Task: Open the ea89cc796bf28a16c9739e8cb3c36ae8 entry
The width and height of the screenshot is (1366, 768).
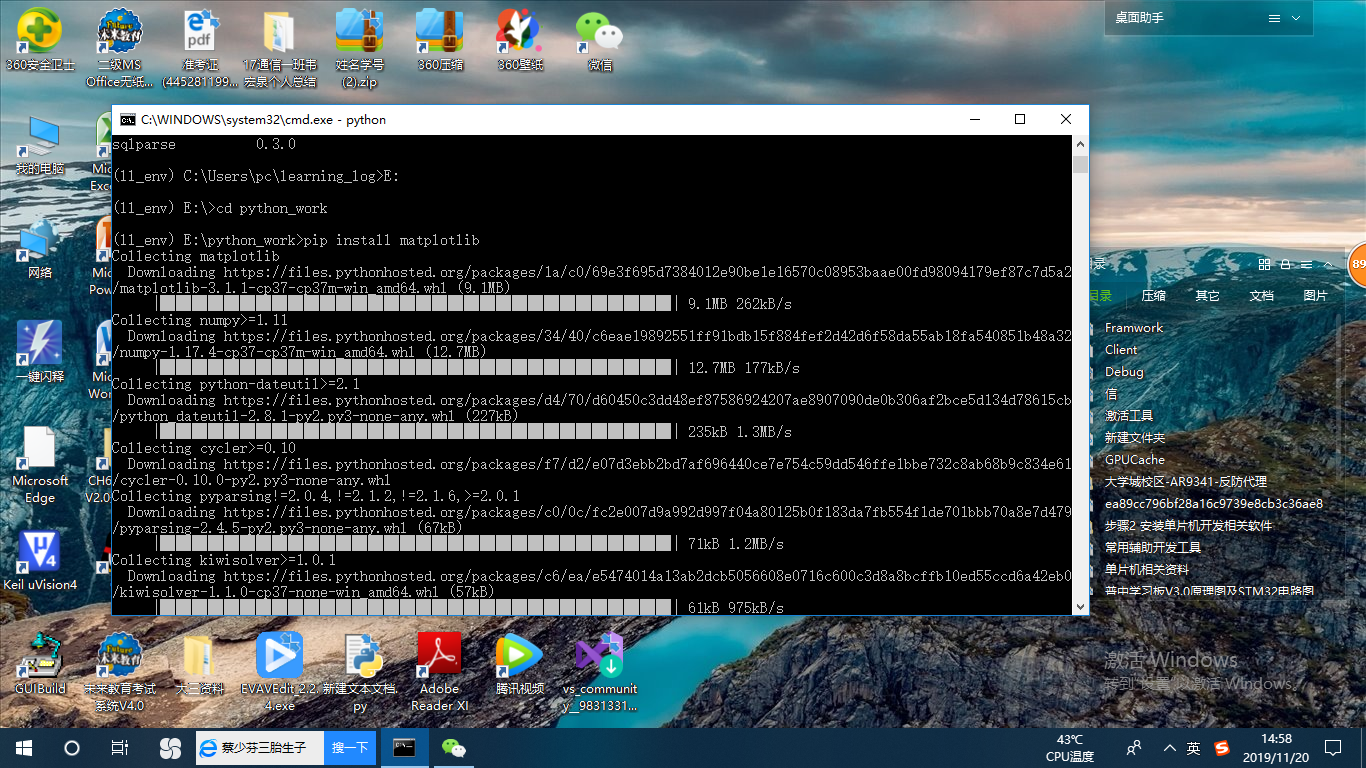Action: pos(1214,504)
